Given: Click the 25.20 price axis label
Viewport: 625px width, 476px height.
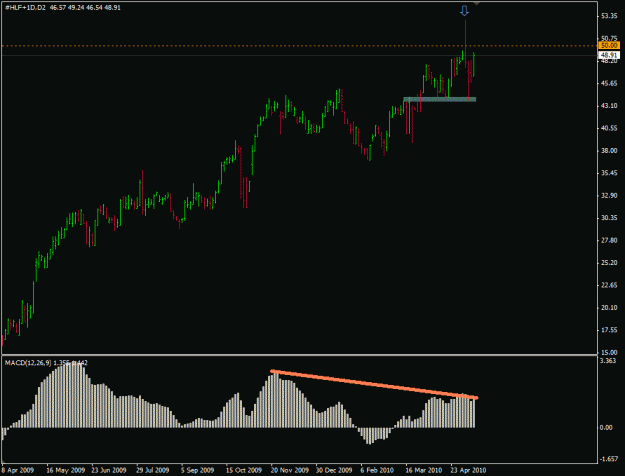Looking at the screenshot, I should tap(609, 263).
